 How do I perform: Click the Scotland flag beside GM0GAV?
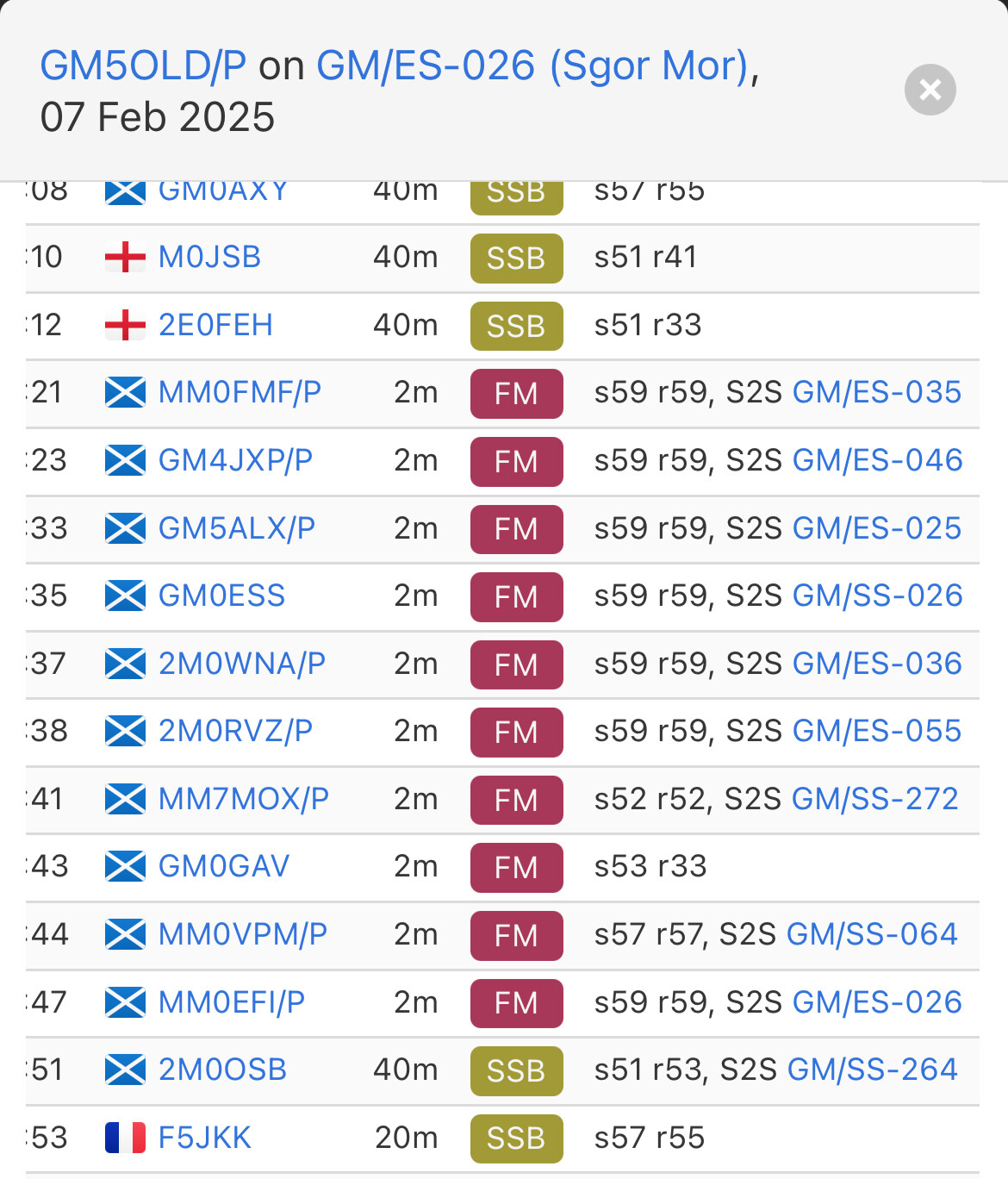click(125, 866)
